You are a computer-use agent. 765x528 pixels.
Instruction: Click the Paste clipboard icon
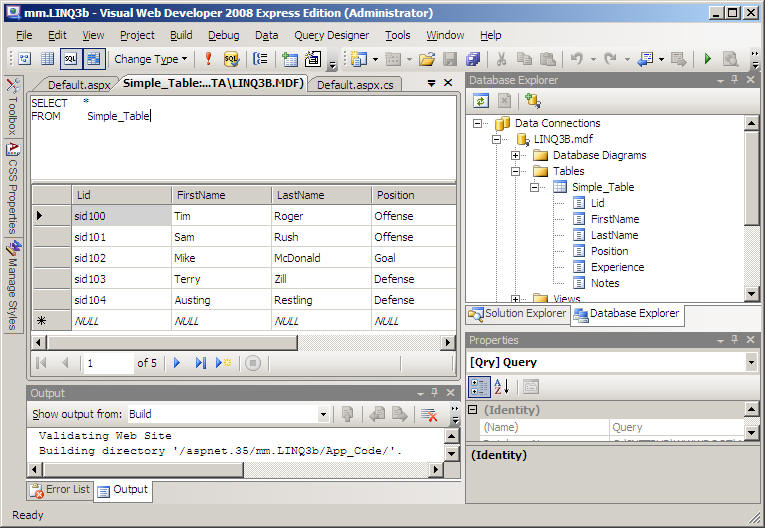coord(548,59)
